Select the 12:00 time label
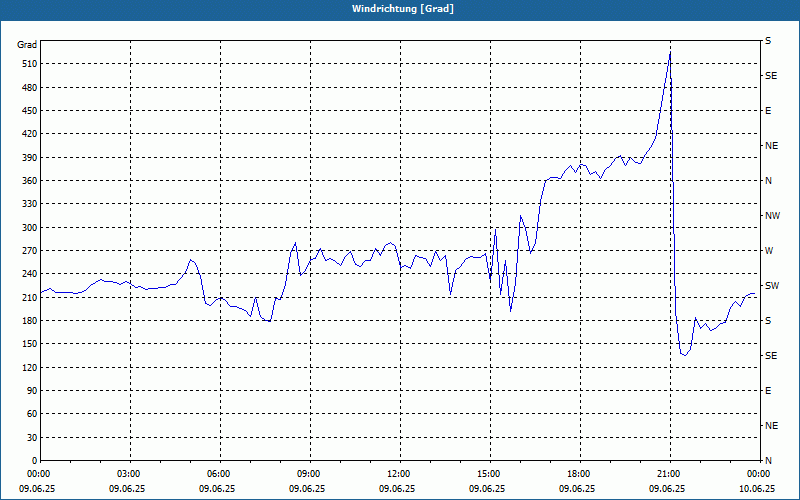This screenshot has width=800, height=500. coord(399,474)
